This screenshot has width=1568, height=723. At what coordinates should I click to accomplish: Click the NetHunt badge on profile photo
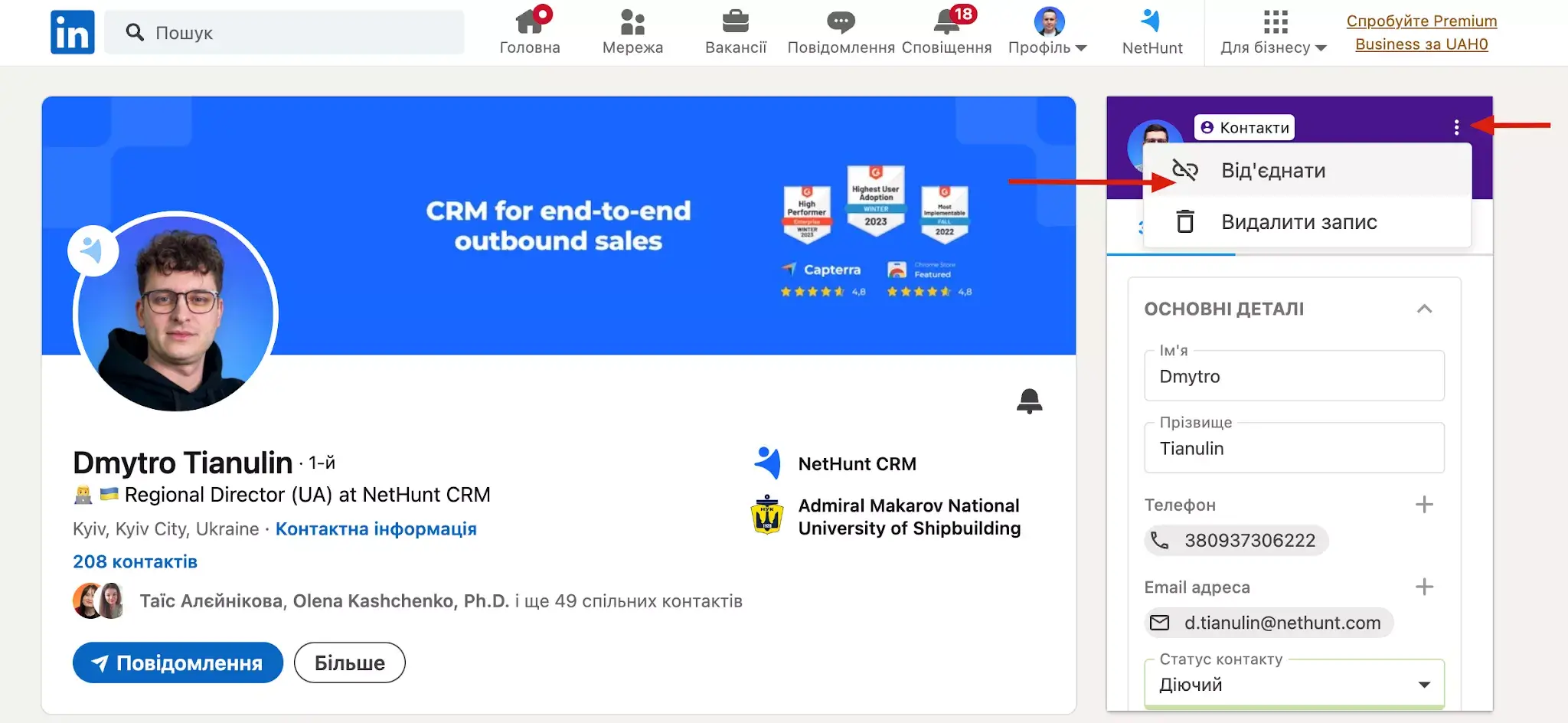coord(93,250)
